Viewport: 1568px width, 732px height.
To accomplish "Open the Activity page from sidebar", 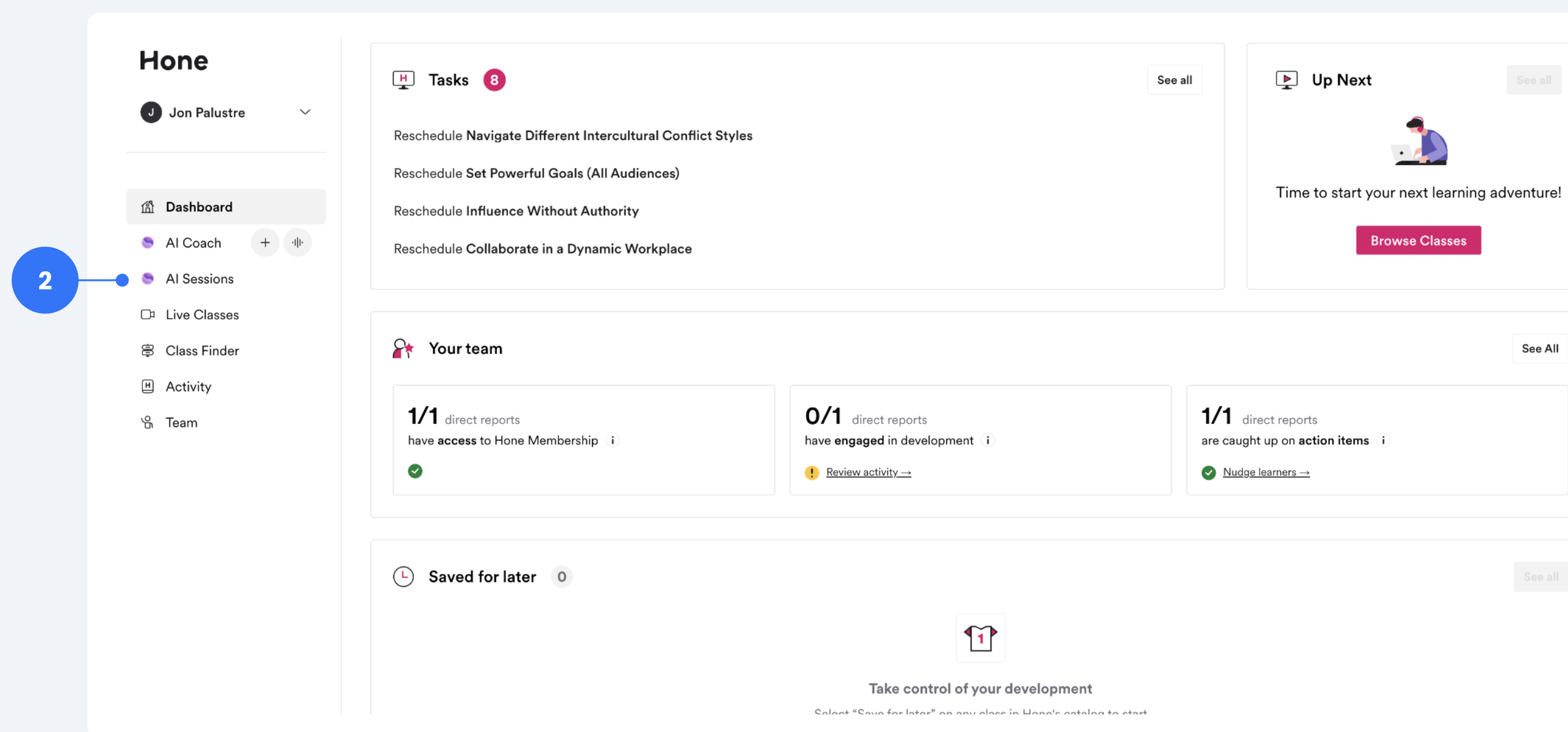I will 188,386.
